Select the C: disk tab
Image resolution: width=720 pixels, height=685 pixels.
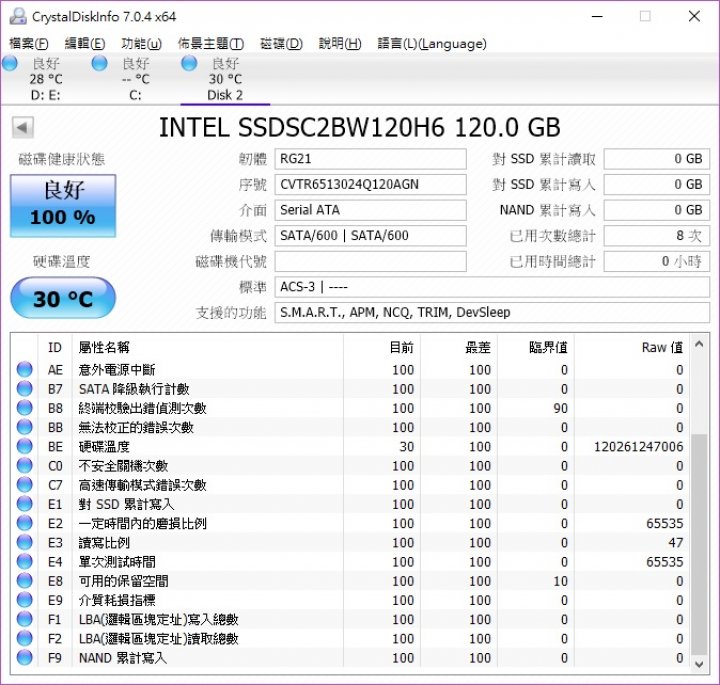[x=135, y=79]
